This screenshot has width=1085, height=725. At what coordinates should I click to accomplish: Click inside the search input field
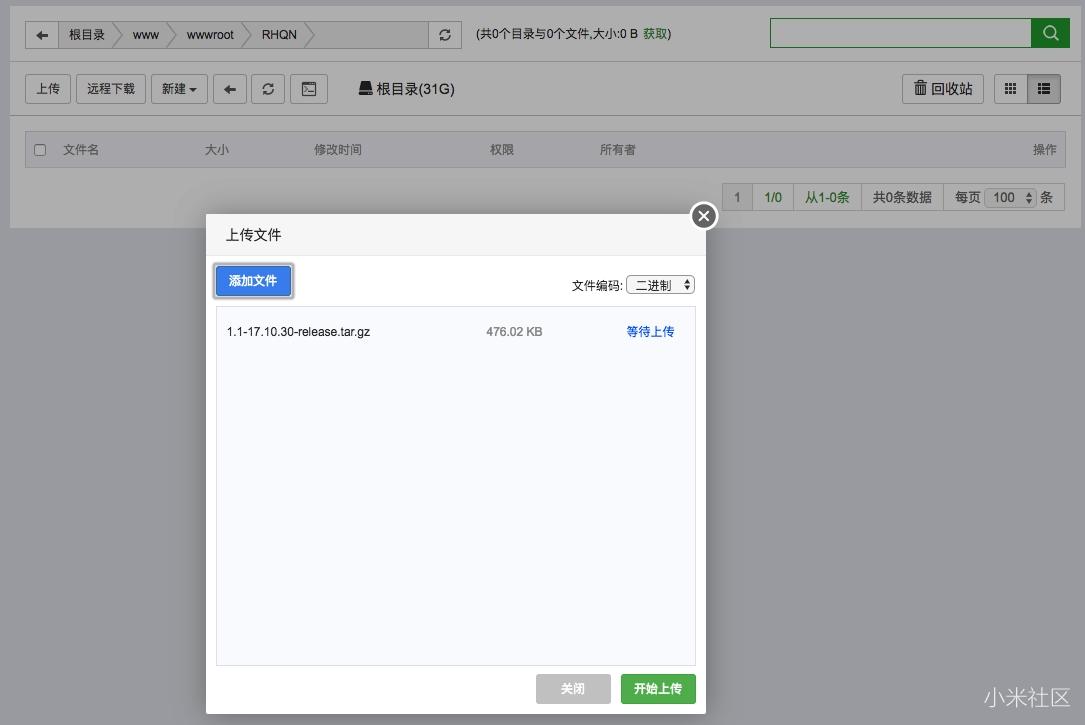pos(900,32)
